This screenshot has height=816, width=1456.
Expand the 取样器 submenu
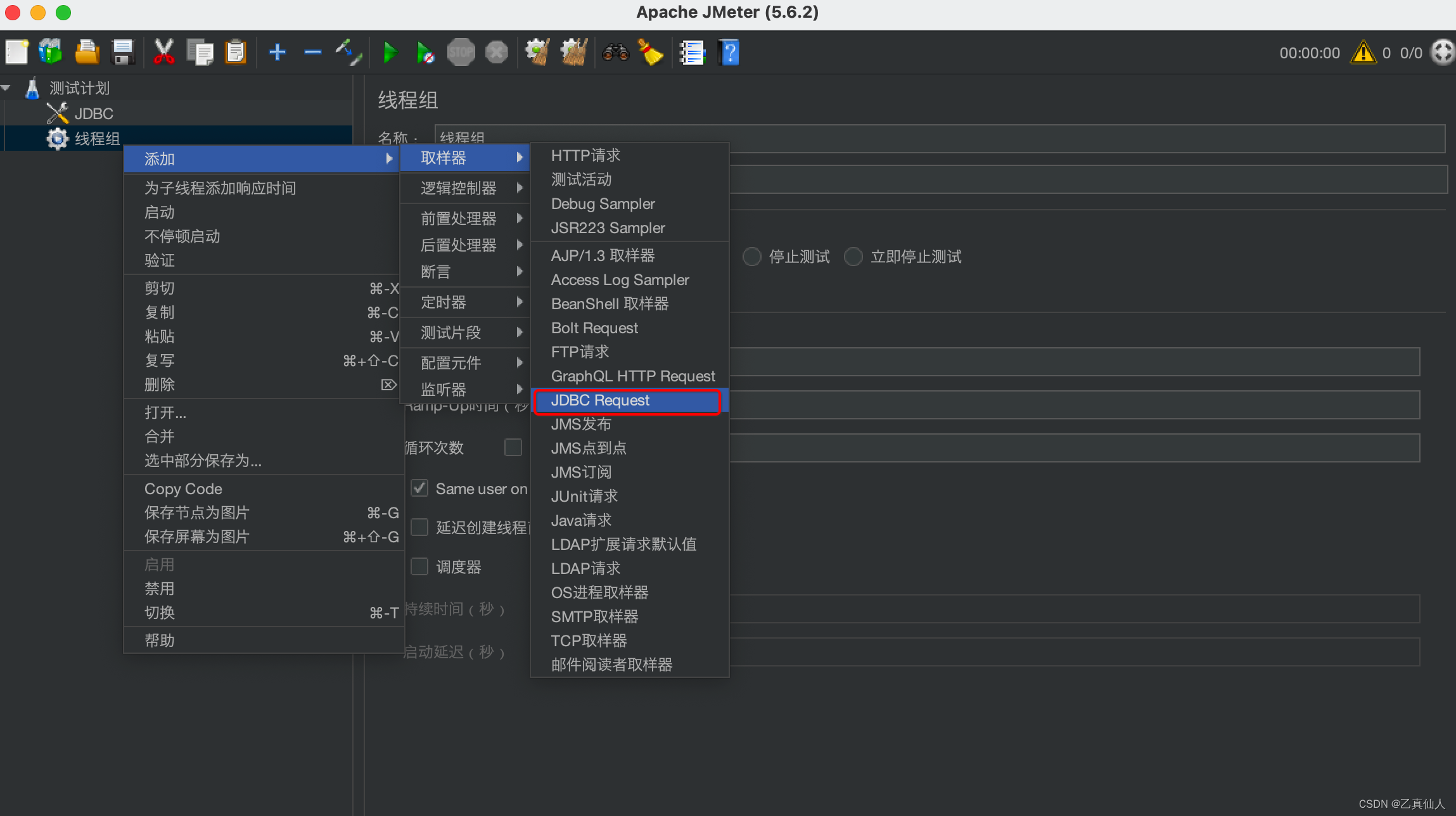tap(466, 158)
